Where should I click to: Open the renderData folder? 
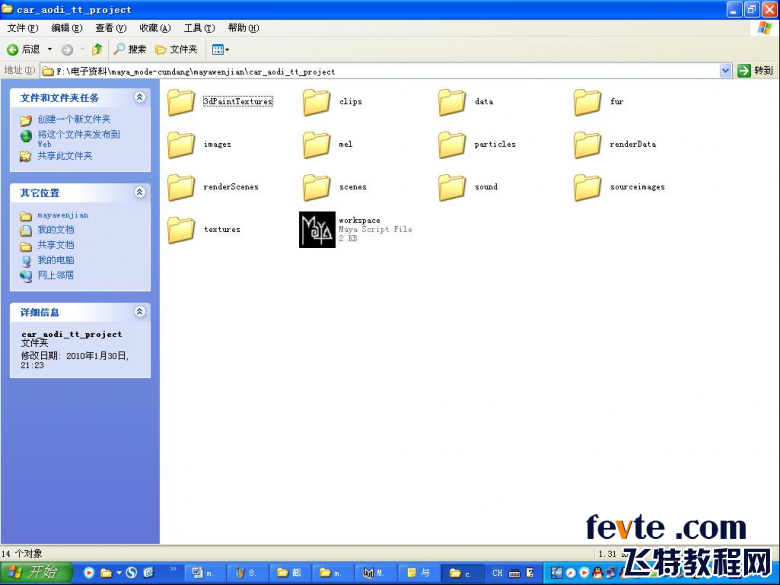[x=615, y=145]
